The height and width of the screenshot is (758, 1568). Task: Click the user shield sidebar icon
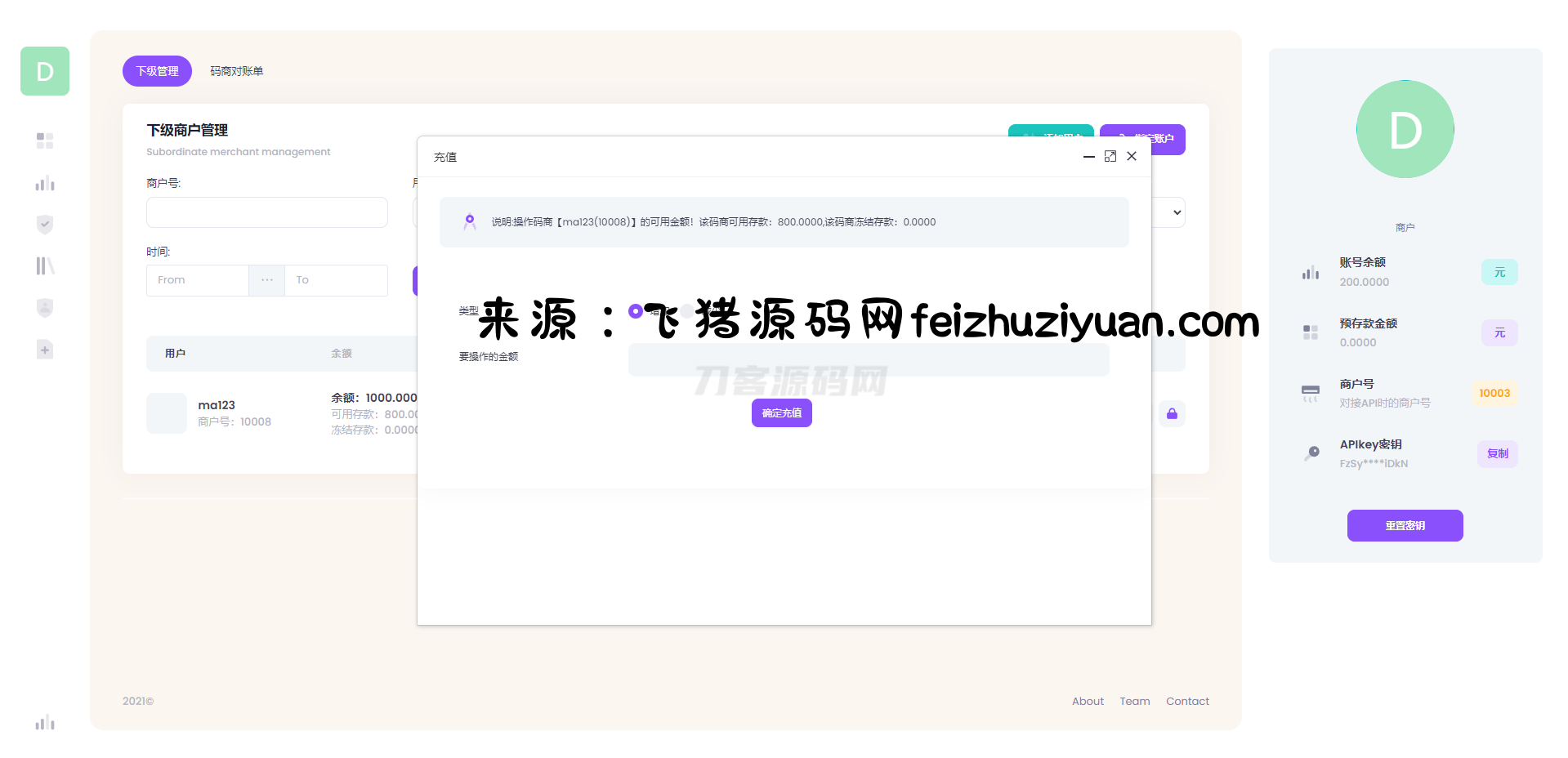(45, 308)
